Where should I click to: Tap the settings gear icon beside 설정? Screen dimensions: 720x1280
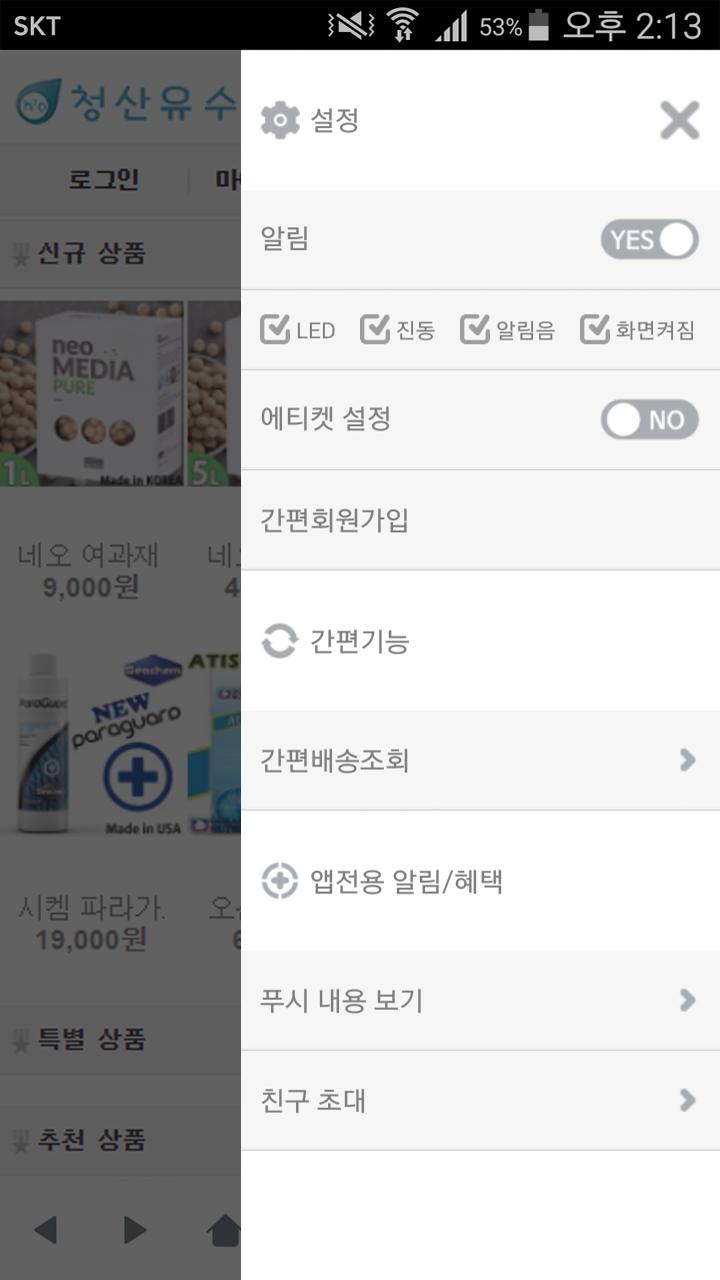[280, 121]
